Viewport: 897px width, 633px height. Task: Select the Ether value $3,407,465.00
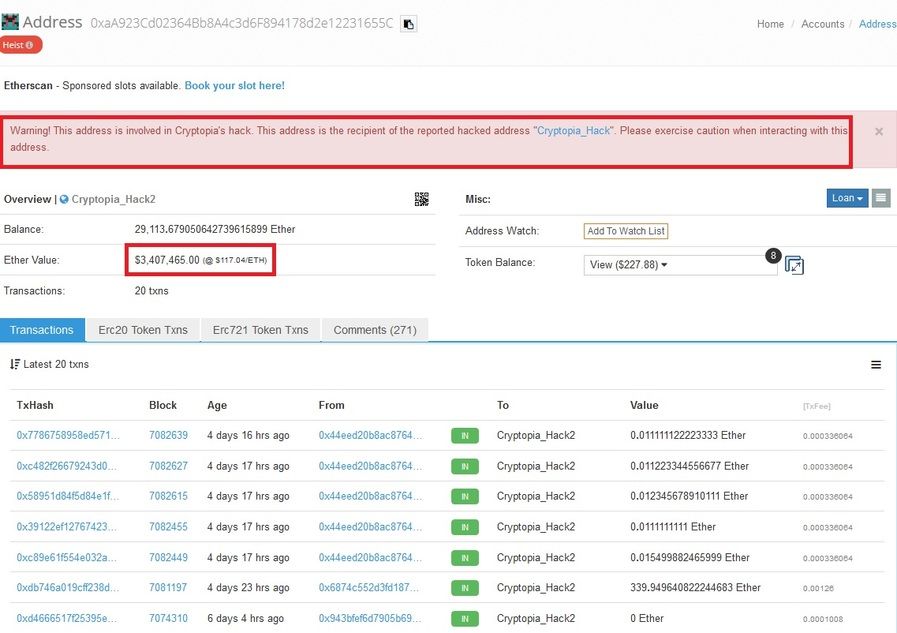click(x=167, y=260)
